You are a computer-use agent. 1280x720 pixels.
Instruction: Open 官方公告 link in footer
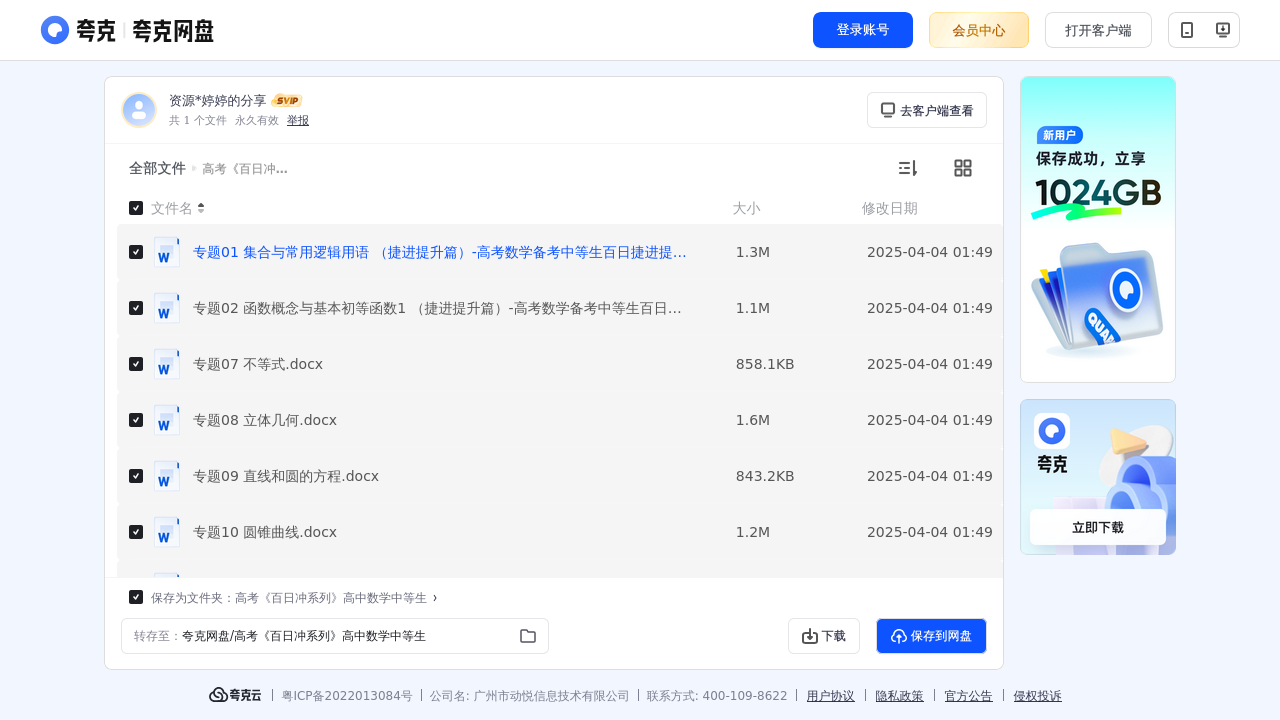pyautogui.click(x=969, y=696)
